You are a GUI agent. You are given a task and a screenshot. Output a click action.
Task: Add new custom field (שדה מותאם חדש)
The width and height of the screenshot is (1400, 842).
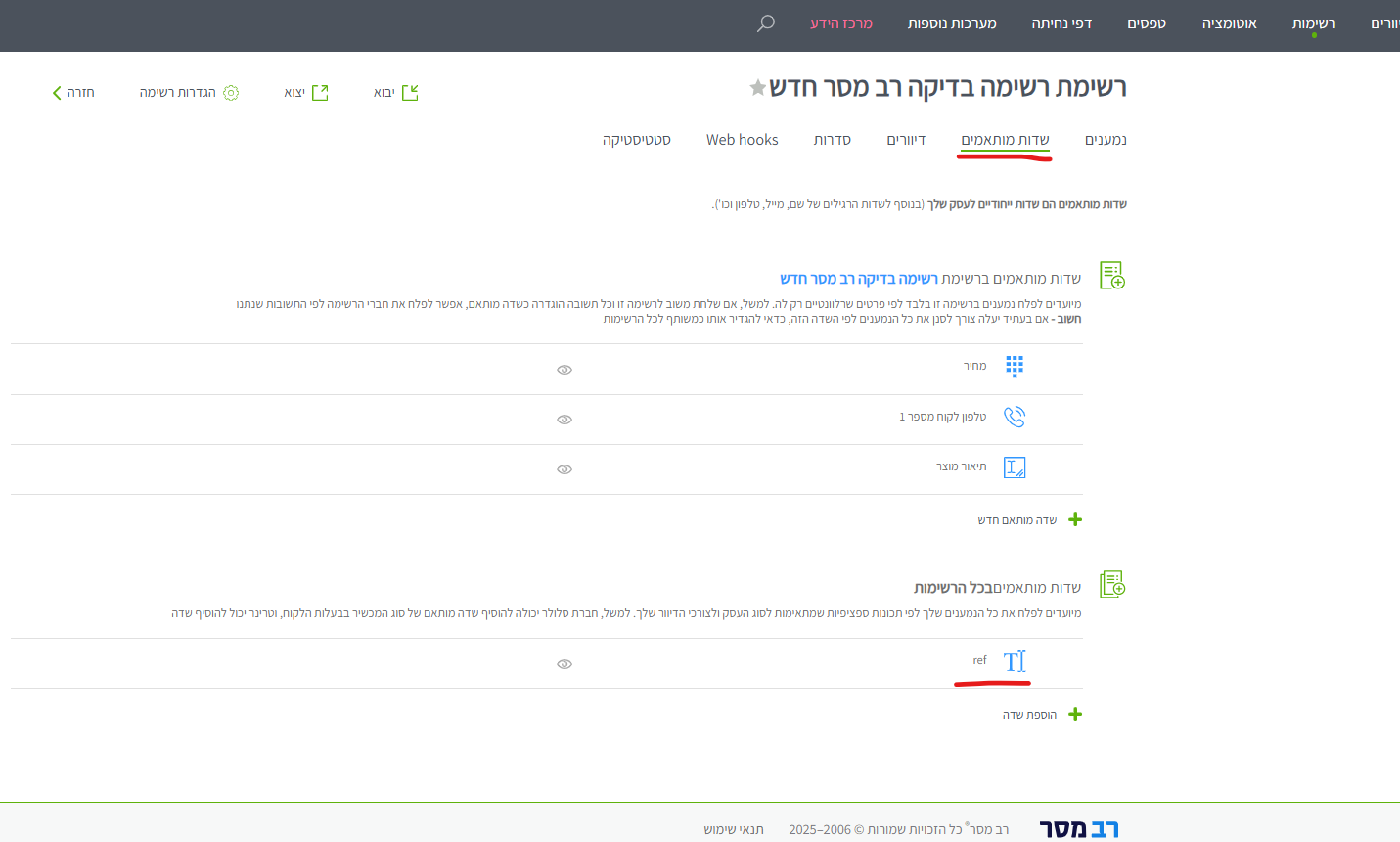[x=1029, y=520]
